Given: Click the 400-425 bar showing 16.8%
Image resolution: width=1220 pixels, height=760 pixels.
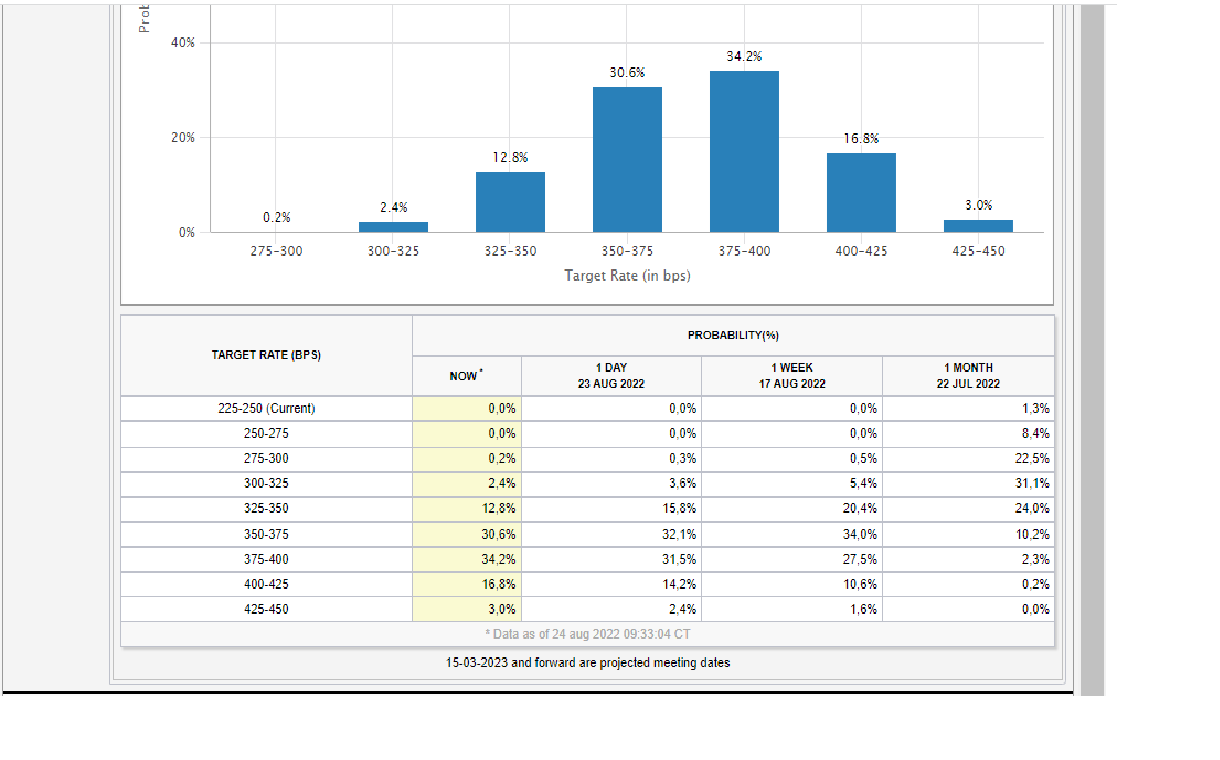Looking at the screenshot, I should tap(861, 192).
